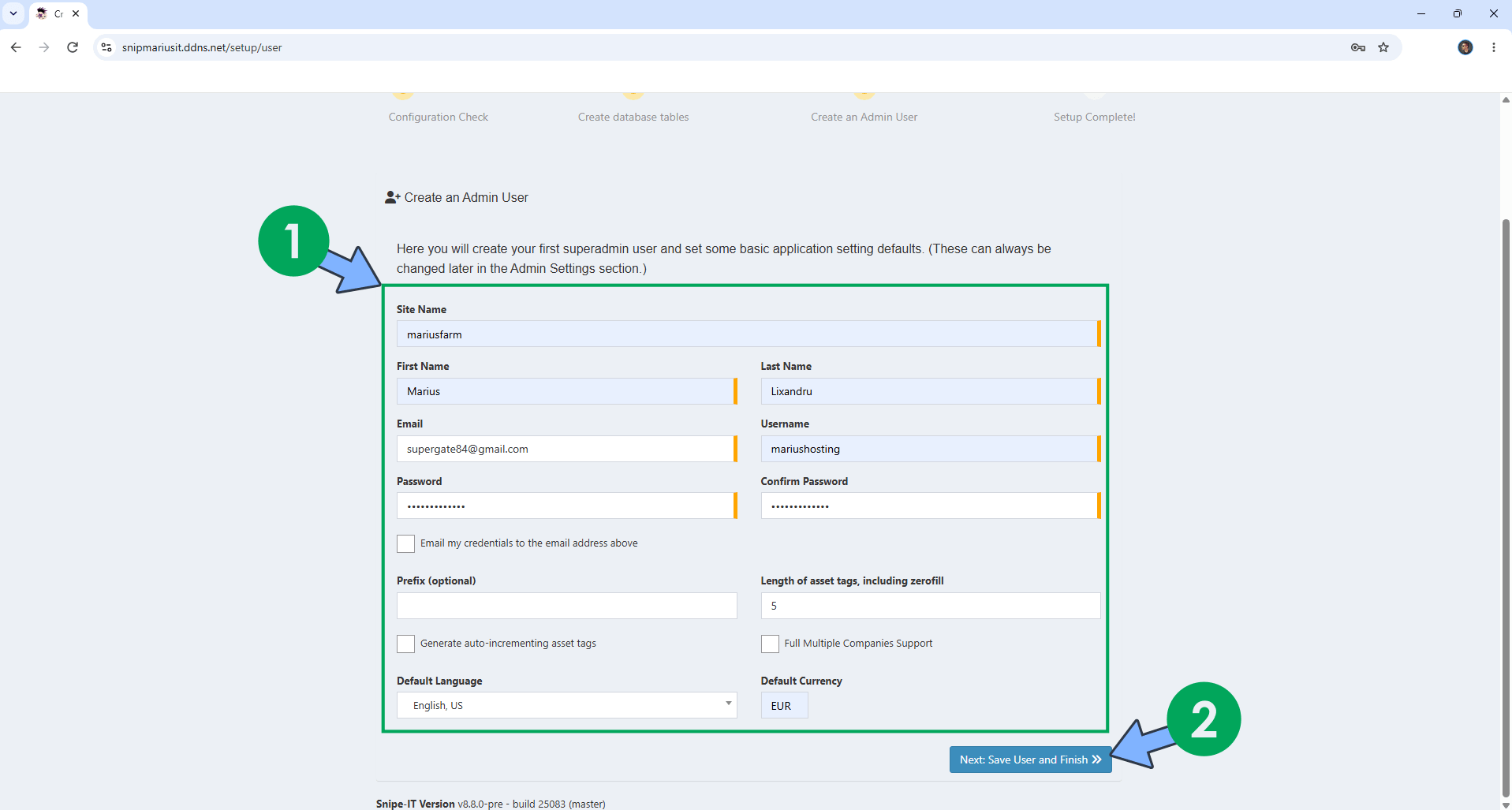Click the address bar URL
1512x810 pixels.
[202, 47]
